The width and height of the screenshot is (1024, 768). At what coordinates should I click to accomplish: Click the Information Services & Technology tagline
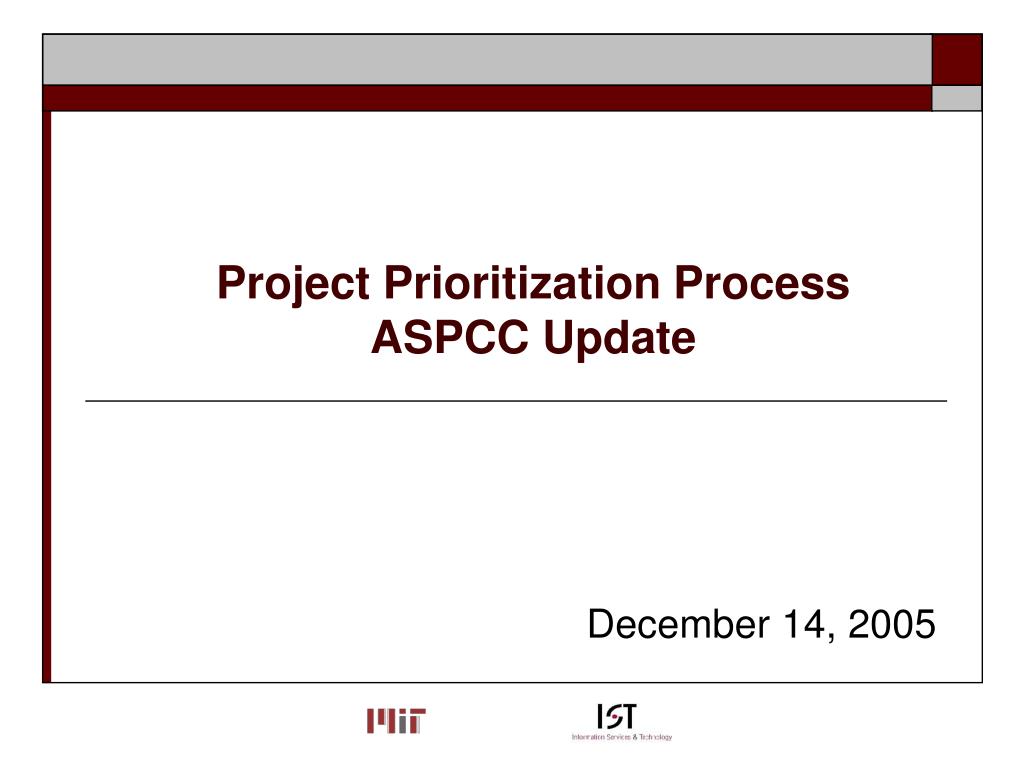(621, 737)
